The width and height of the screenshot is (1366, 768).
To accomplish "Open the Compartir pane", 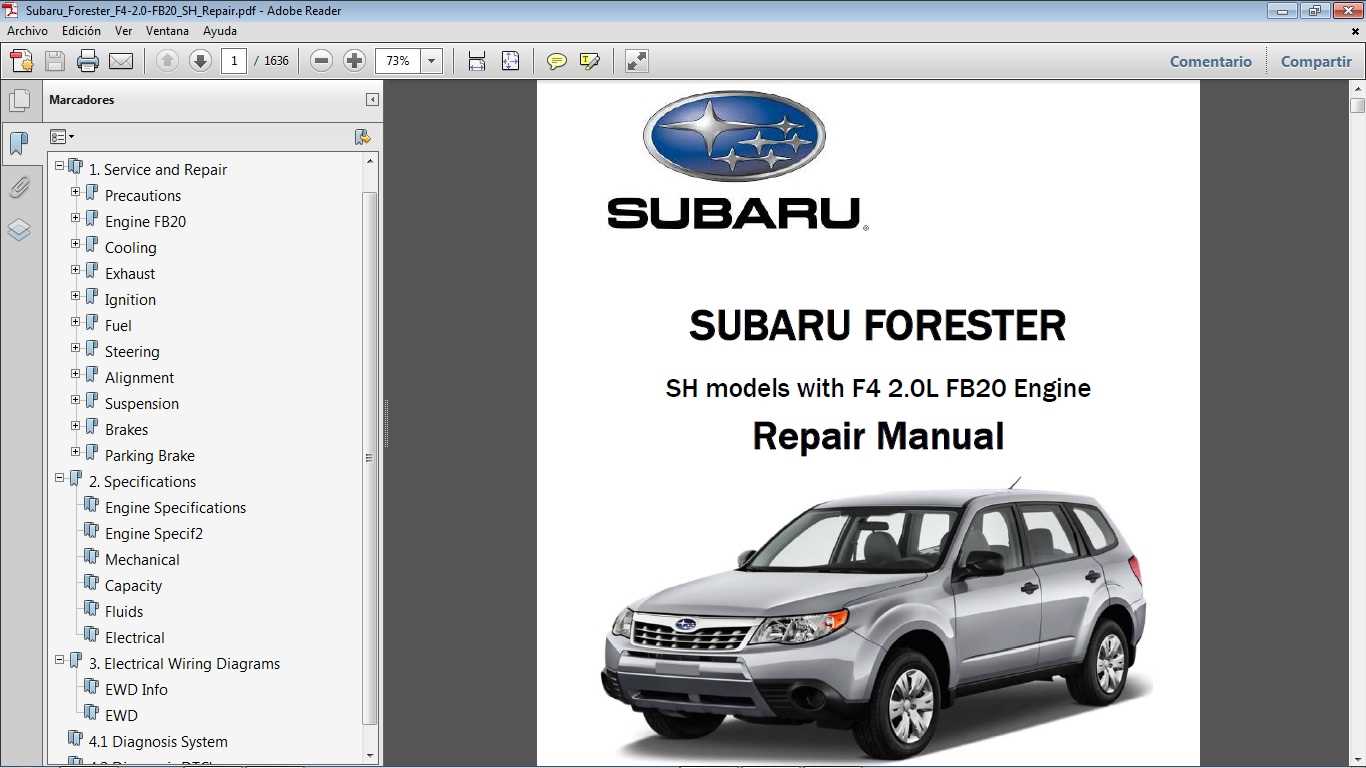I will pyautogui.click(x=1316, y=61).
